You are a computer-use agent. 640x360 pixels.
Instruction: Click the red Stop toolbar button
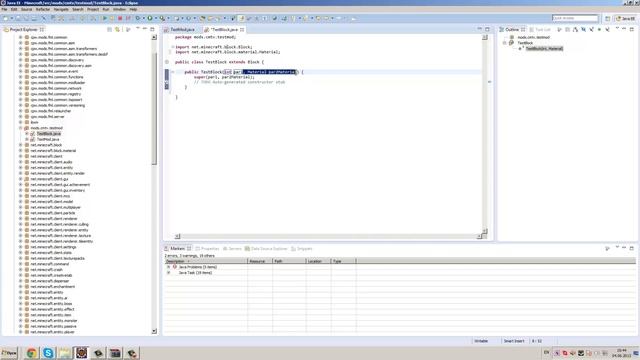pos(120,18)
